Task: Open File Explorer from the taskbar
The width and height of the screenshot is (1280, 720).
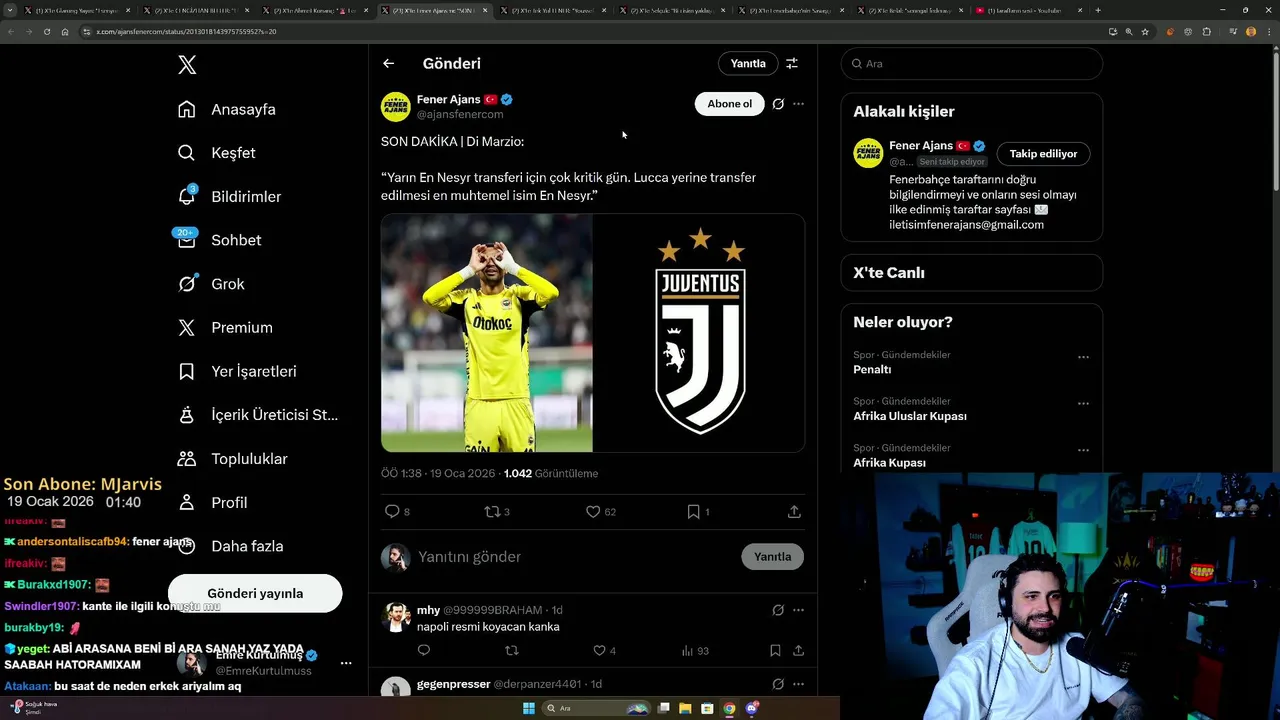Action: point(685,708)
